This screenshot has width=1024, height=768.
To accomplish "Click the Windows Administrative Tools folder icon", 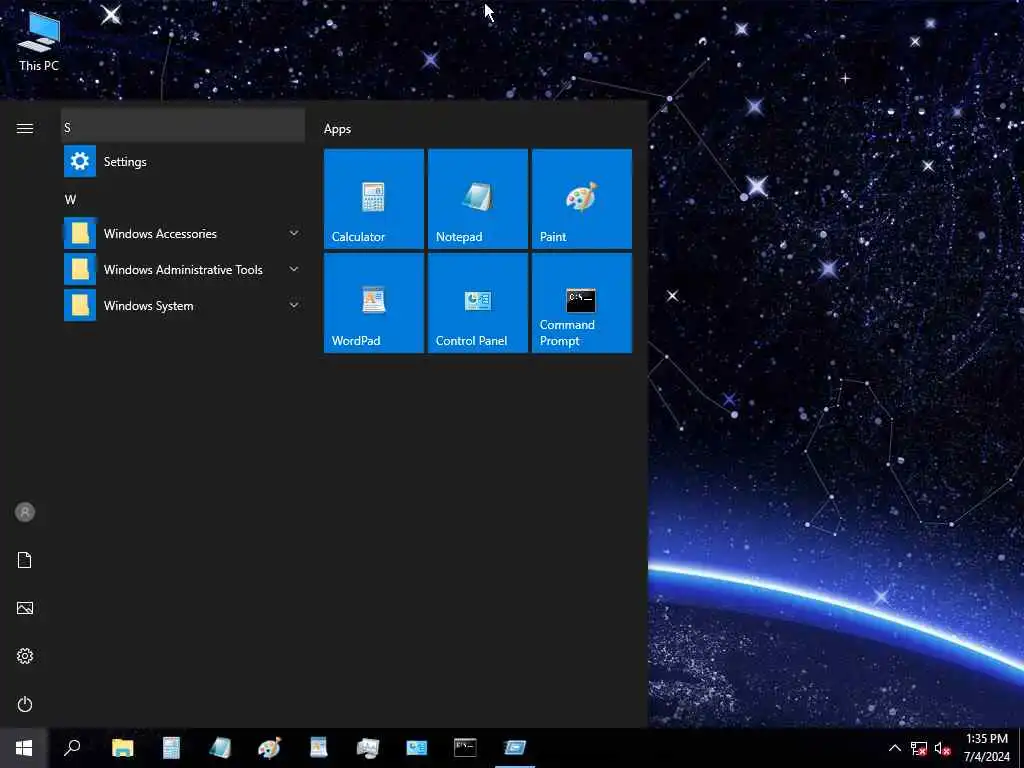I will pyautogui.click(x=80, y=269).
